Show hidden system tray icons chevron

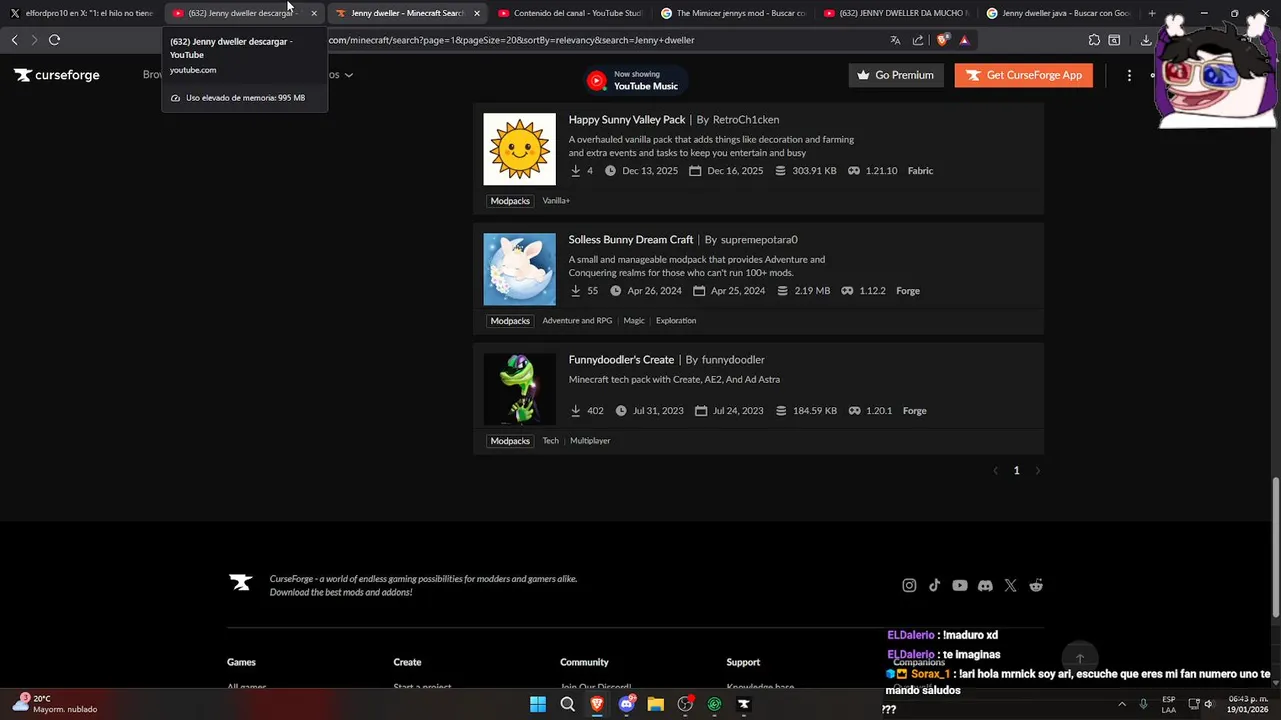tap(1121, 704)
